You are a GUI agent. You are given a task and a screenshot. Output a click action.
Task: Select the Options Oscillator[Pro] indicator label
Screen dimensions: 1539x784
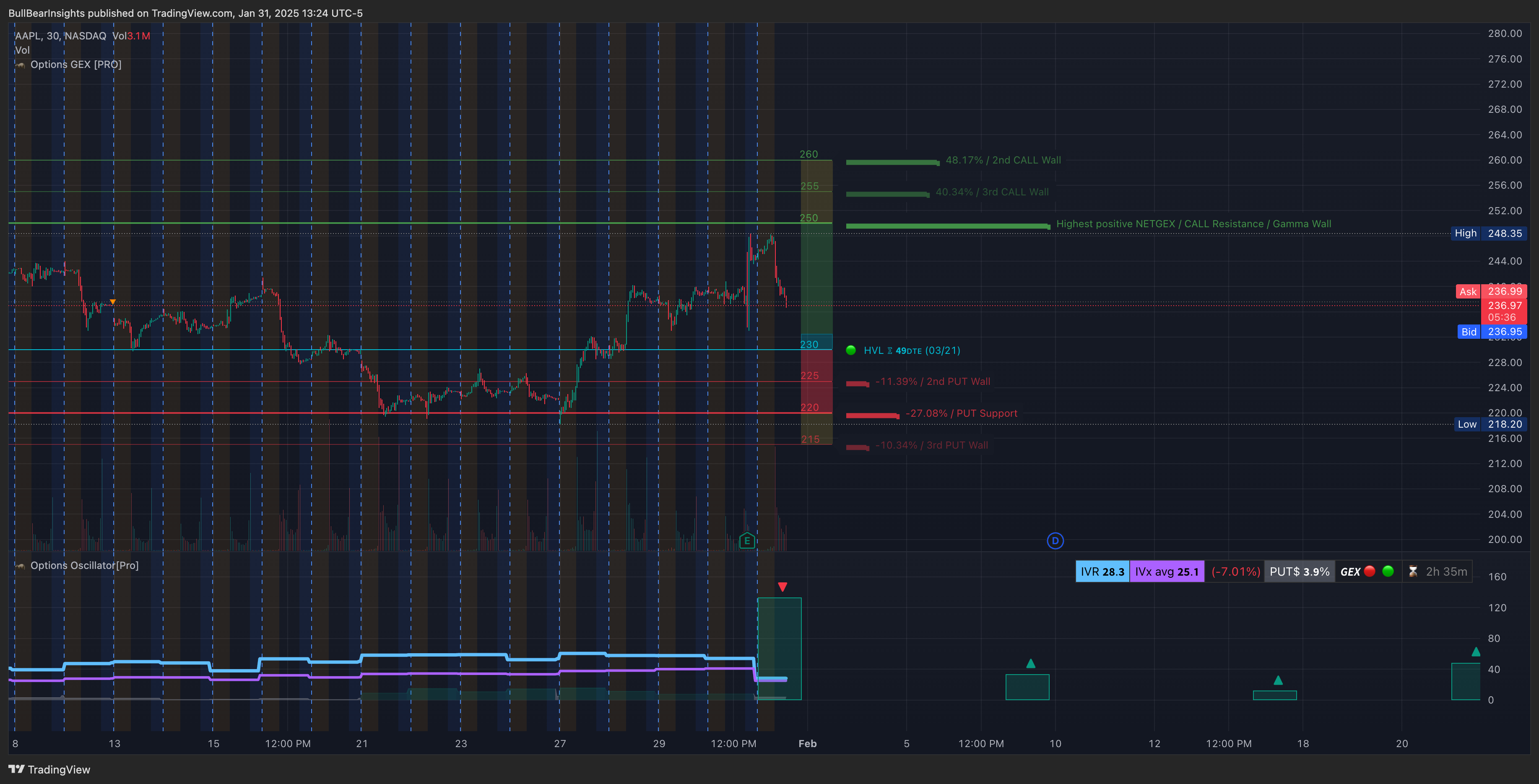[x=84, y=566]
